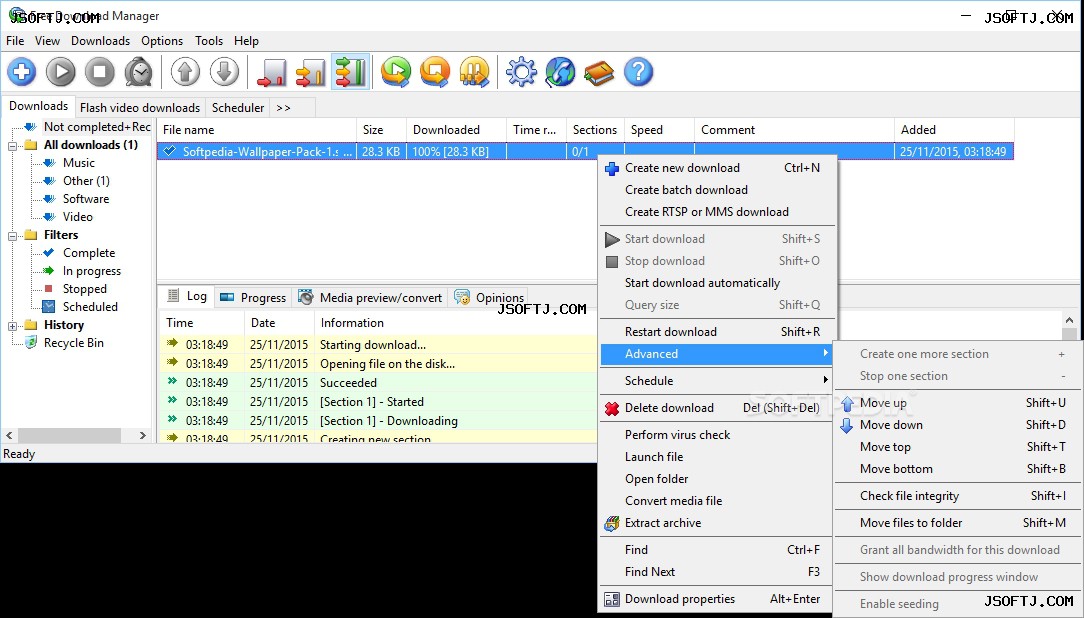
Task: Select the In progress filter
Action: tap(92, 271)
